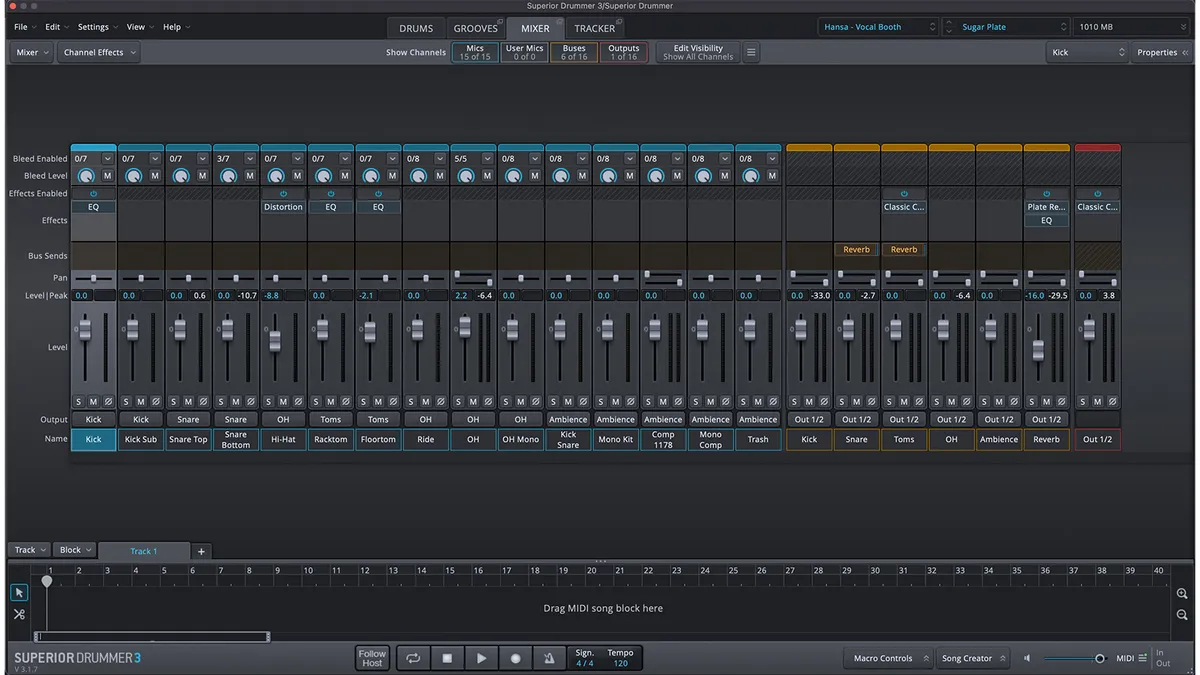Click the Follow Host button
This screenshot has width=1200, height=675.
tap(372, 658)
